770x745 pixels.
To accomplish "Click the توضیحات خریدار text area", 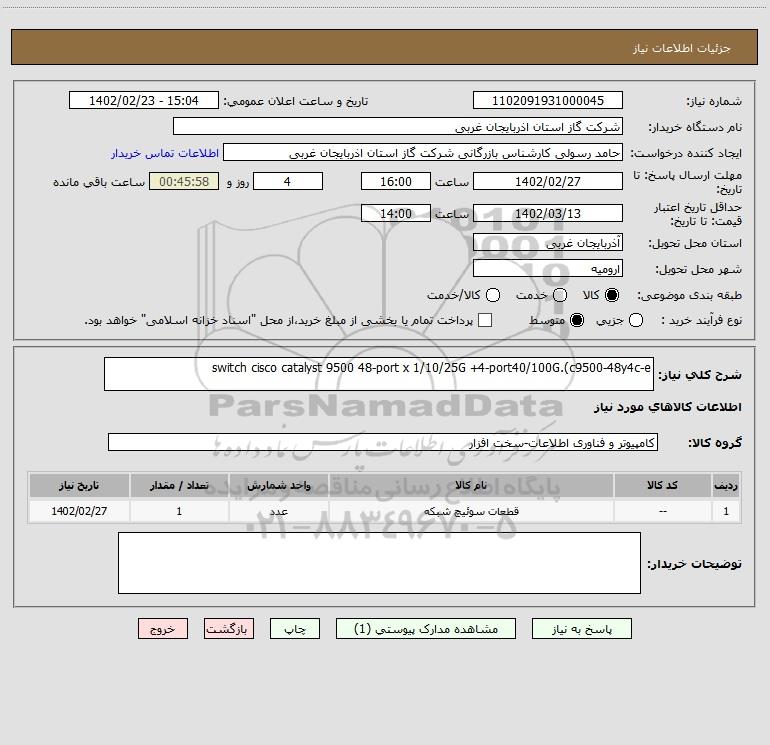I will pos(379,563).
